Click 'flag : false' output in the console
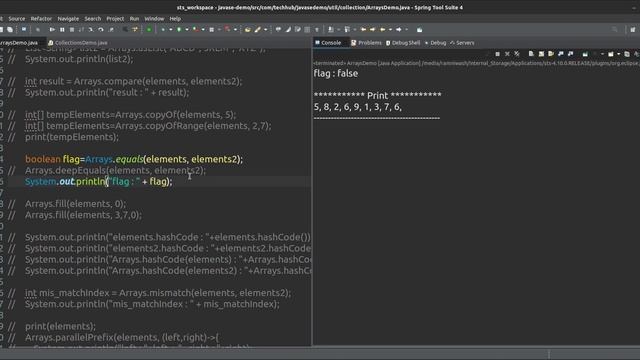 [336, 73]
